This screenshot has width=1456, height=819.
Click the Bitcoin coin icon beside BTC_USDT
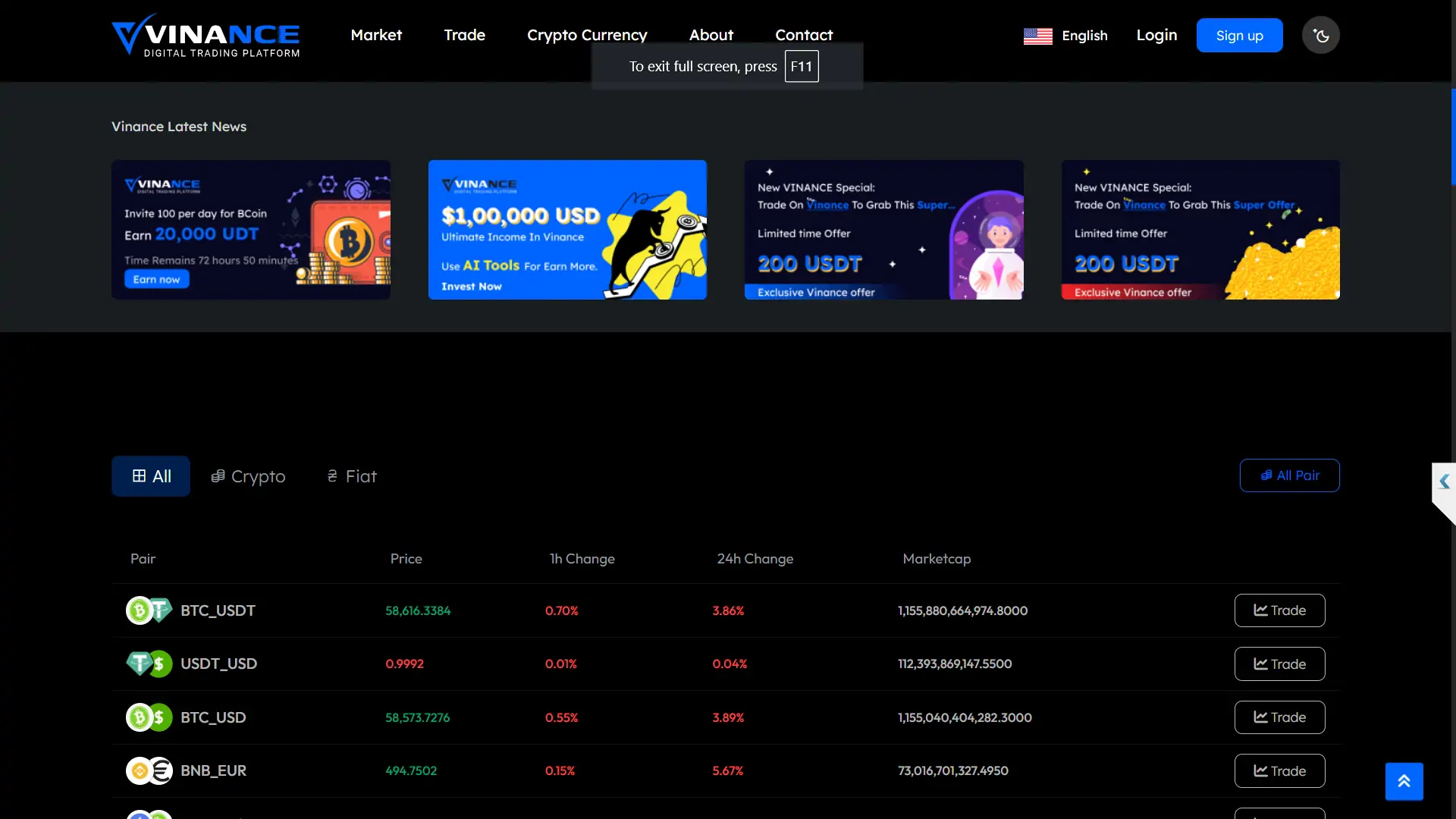click(x=138, y=610)
